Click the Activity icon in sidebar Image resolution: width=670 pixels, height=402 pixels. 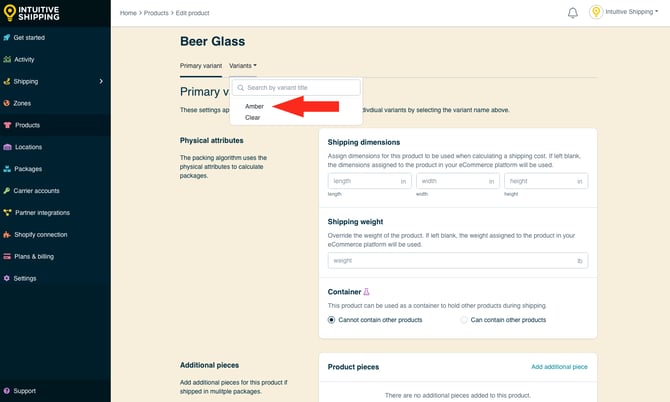pos(7,59)
